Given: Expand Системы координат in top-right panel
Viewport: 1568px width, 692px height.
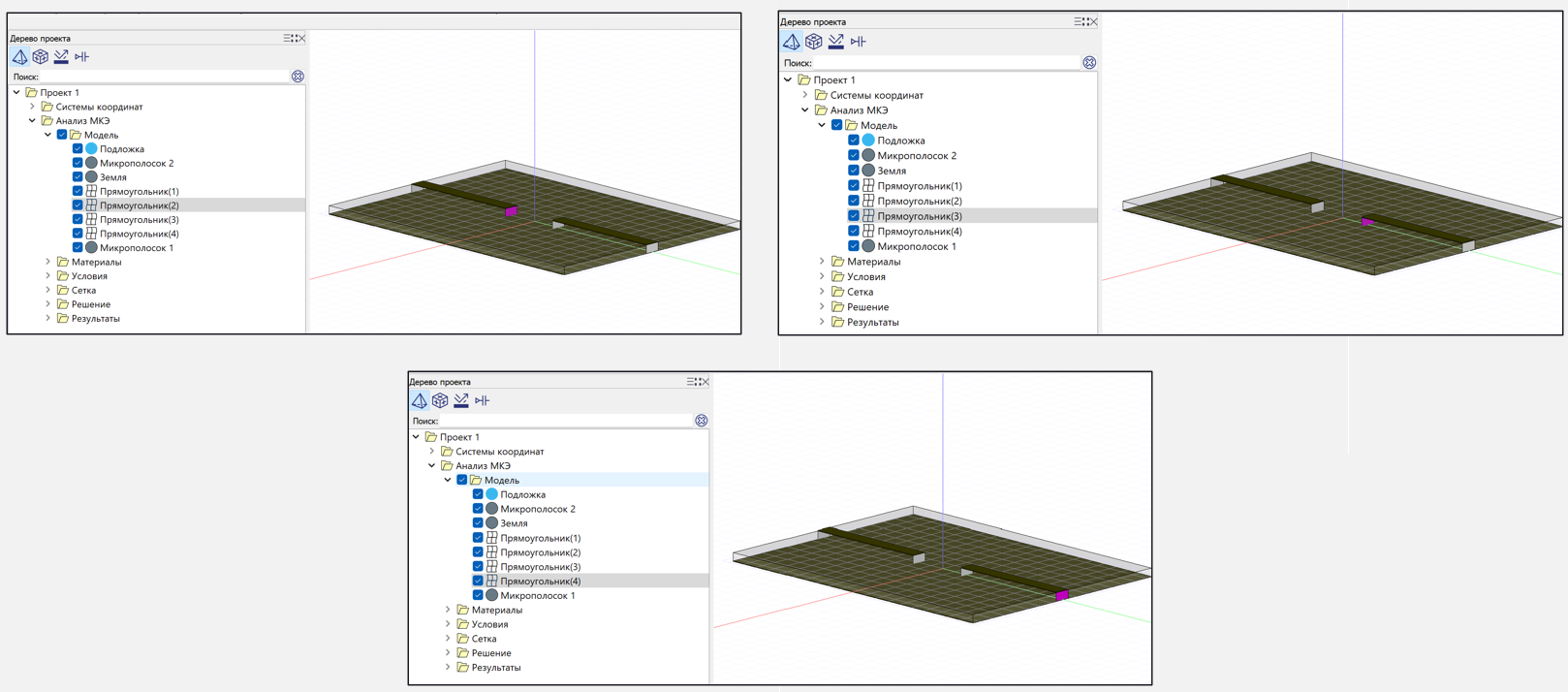Looking at the screenshot, I should click(805, 95).
